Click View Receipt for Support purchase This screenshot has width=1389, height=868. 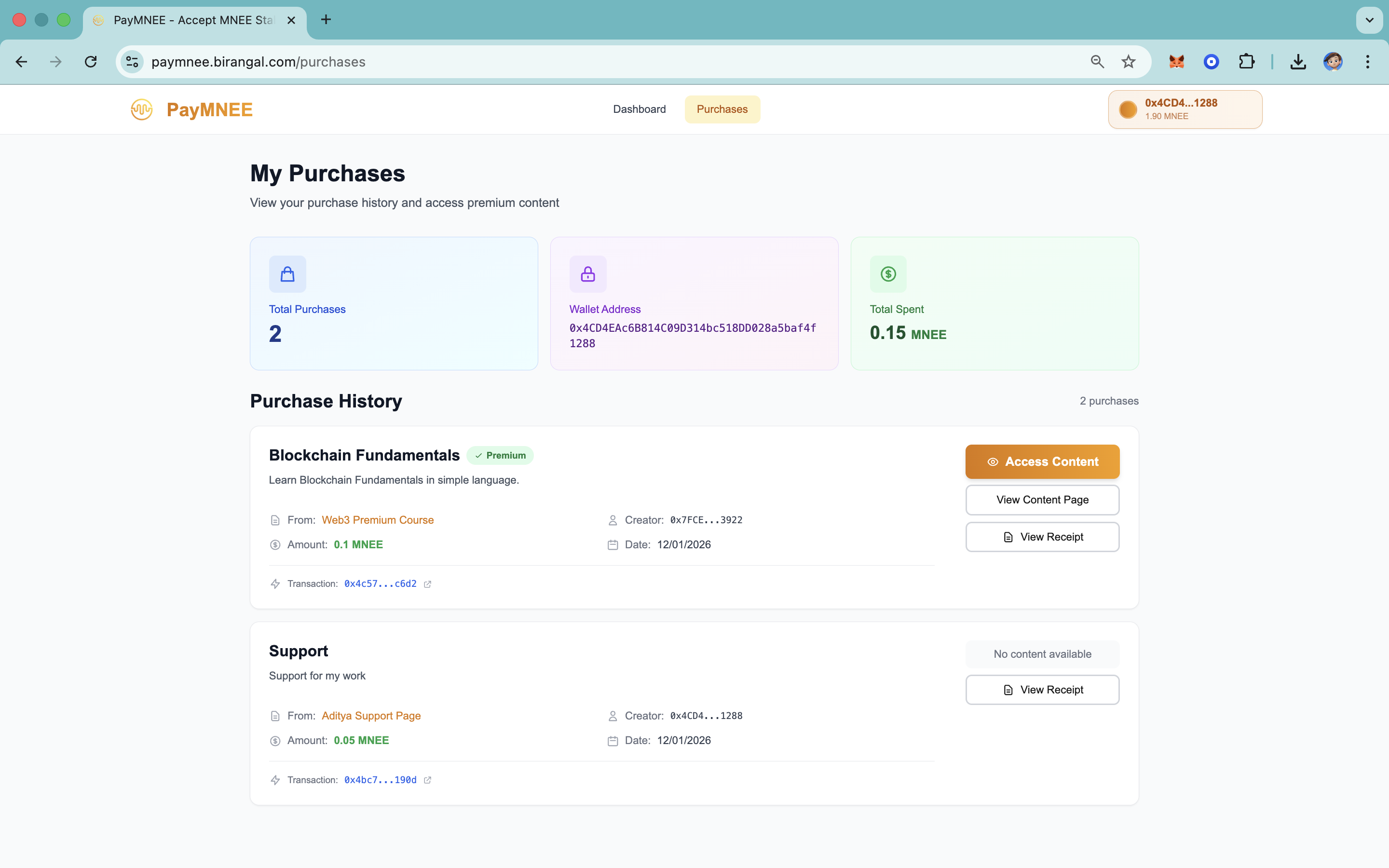1042,690
